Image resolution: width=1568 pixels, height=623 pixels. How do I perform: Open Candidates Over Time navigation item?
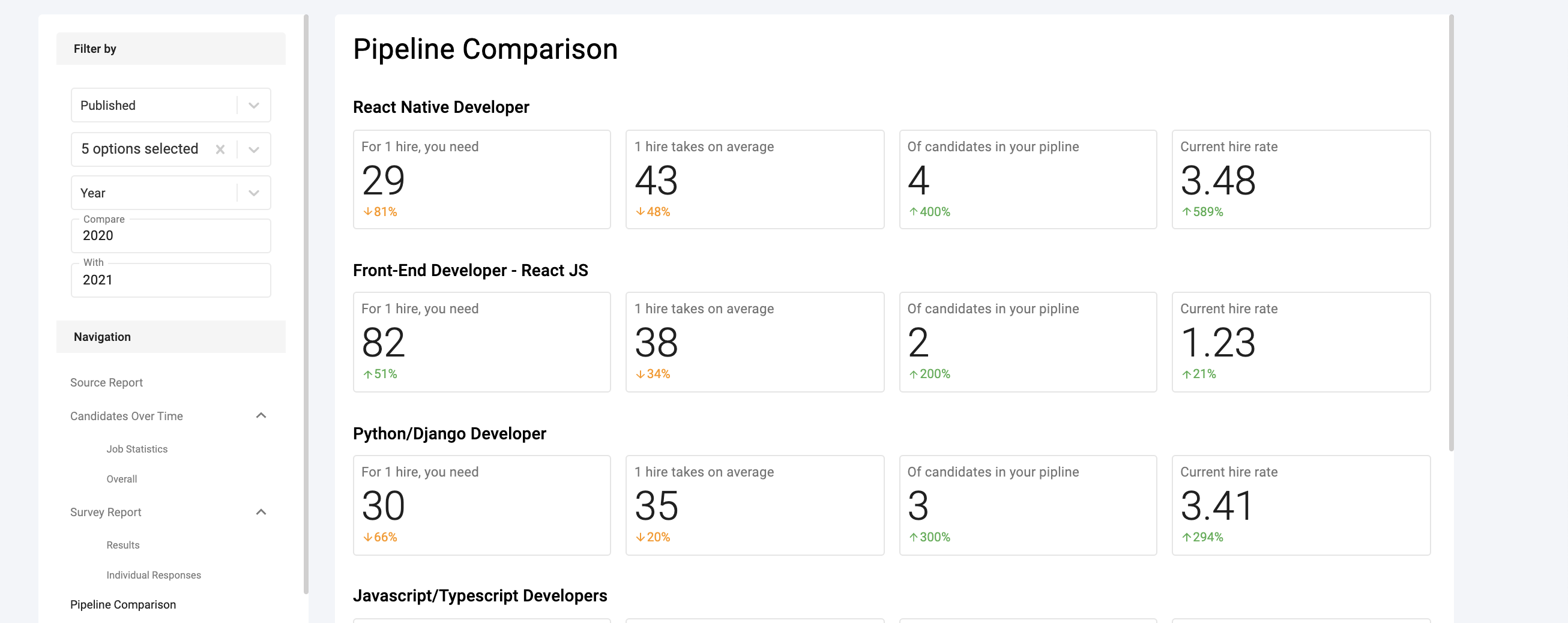point(127,416)
